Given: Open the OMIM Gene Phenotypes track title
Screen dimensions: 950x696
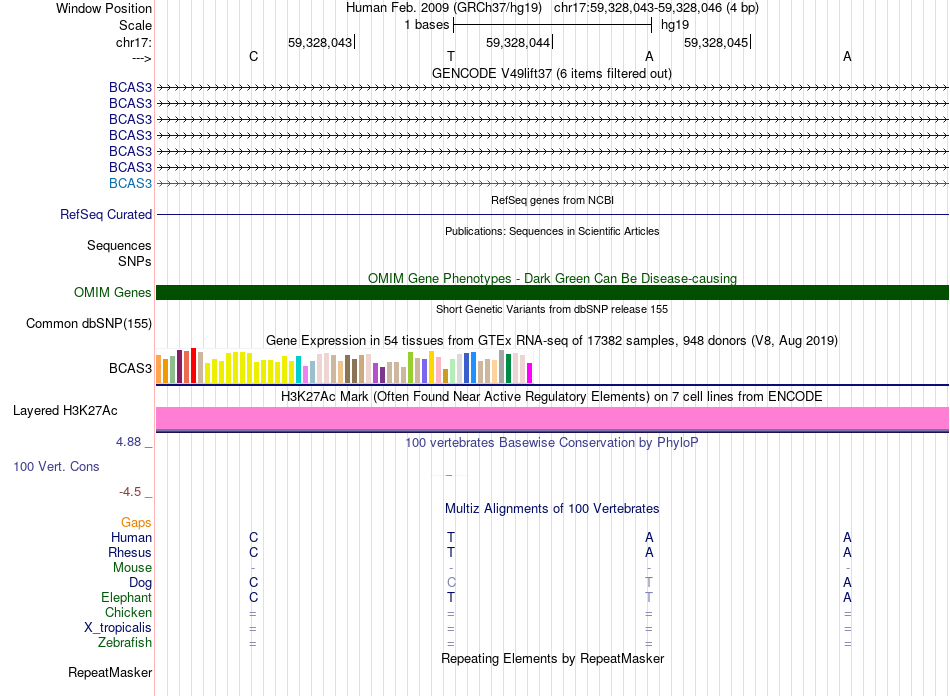Looking at the screenshot, I should click(x=552, y=278).
